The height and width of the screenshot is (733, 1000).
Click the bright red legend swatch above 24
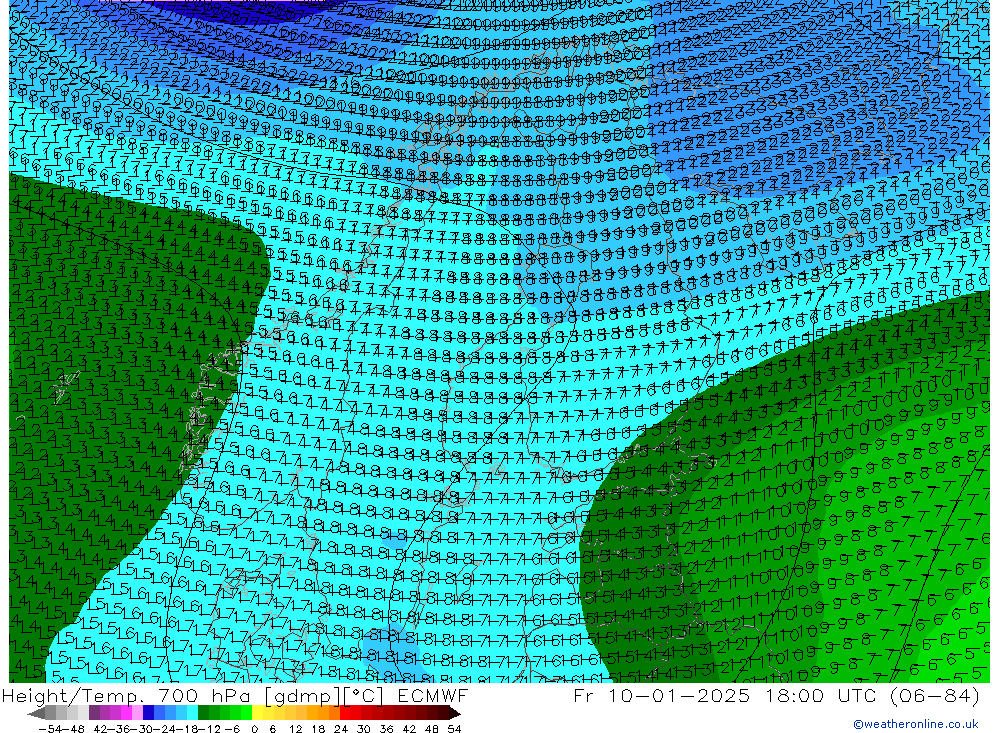[x=345, y=714]
